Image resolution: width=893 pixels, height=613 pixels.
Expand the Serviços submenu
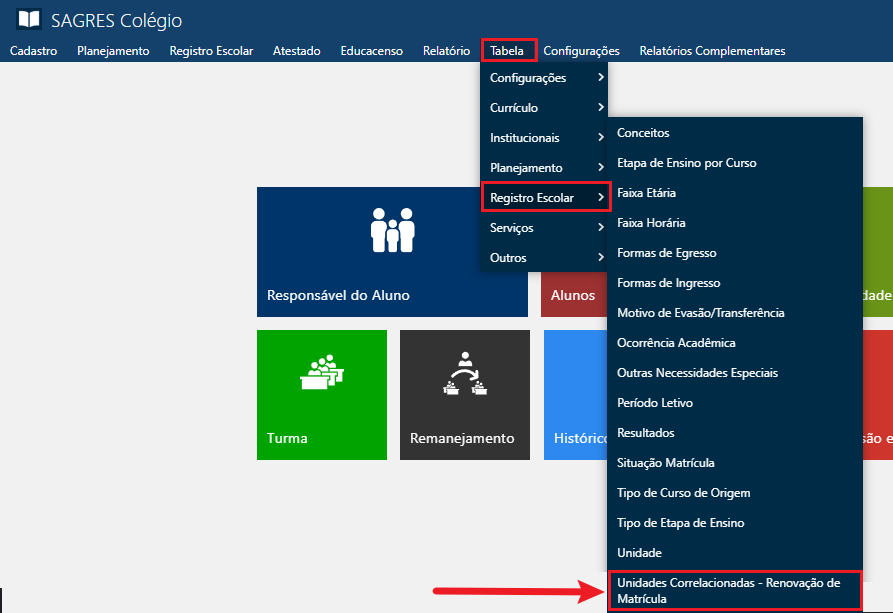coord(543,228)
